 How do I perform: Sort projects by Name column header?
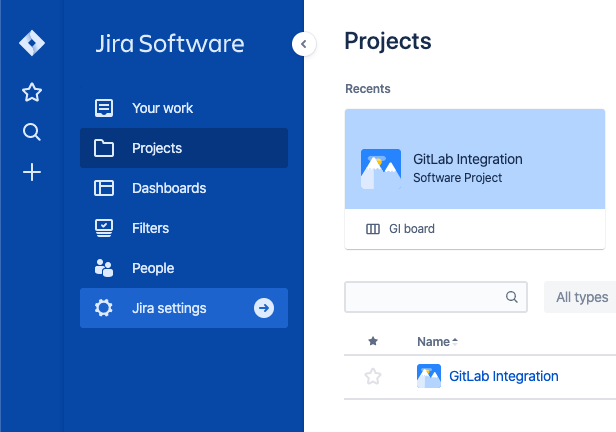[433, 342]
